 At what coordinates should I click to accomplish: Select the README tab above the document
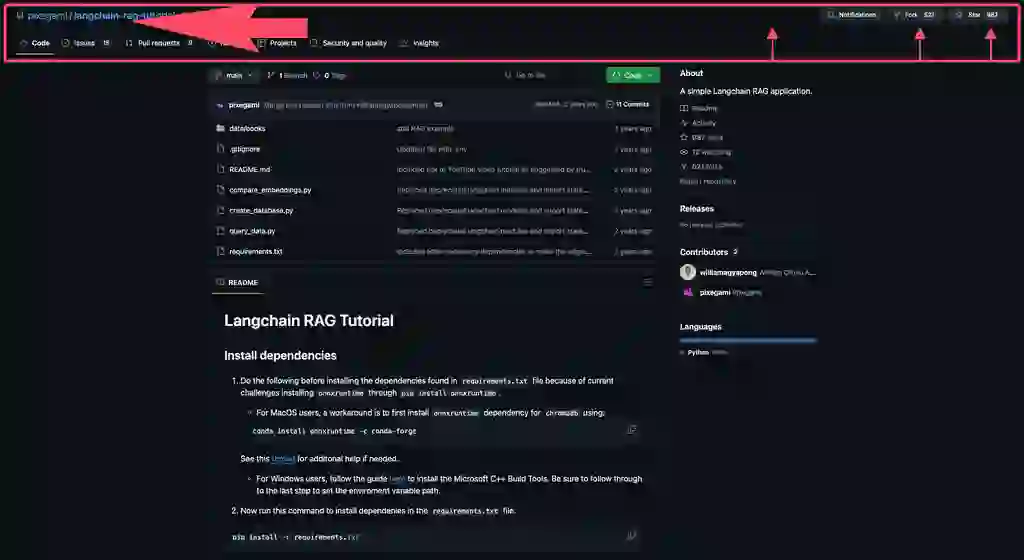pyautogui.click(x=237, y=283)
